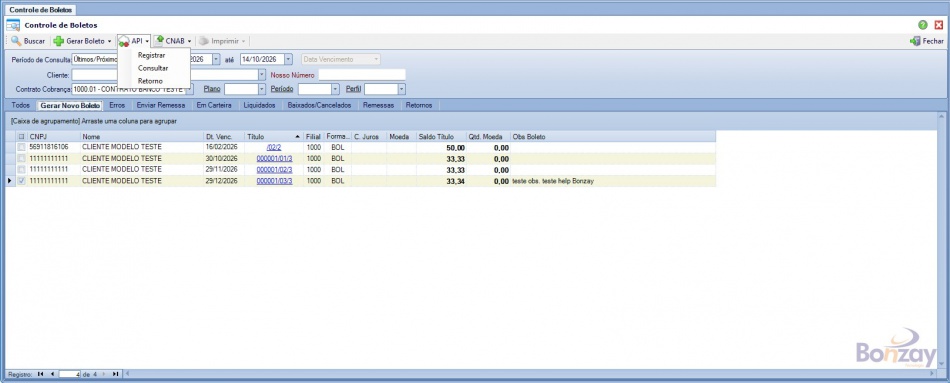Sort by the Título column header

(273, 137)
